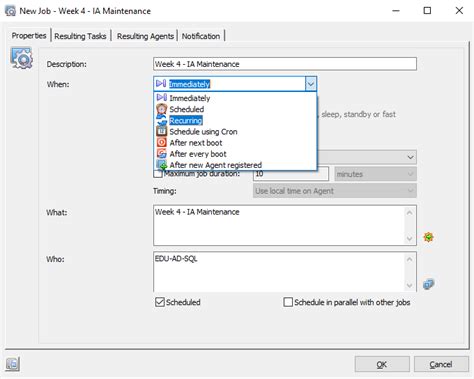Click the Week 4 - IA Maintenance entry in What

coord(197,212)
